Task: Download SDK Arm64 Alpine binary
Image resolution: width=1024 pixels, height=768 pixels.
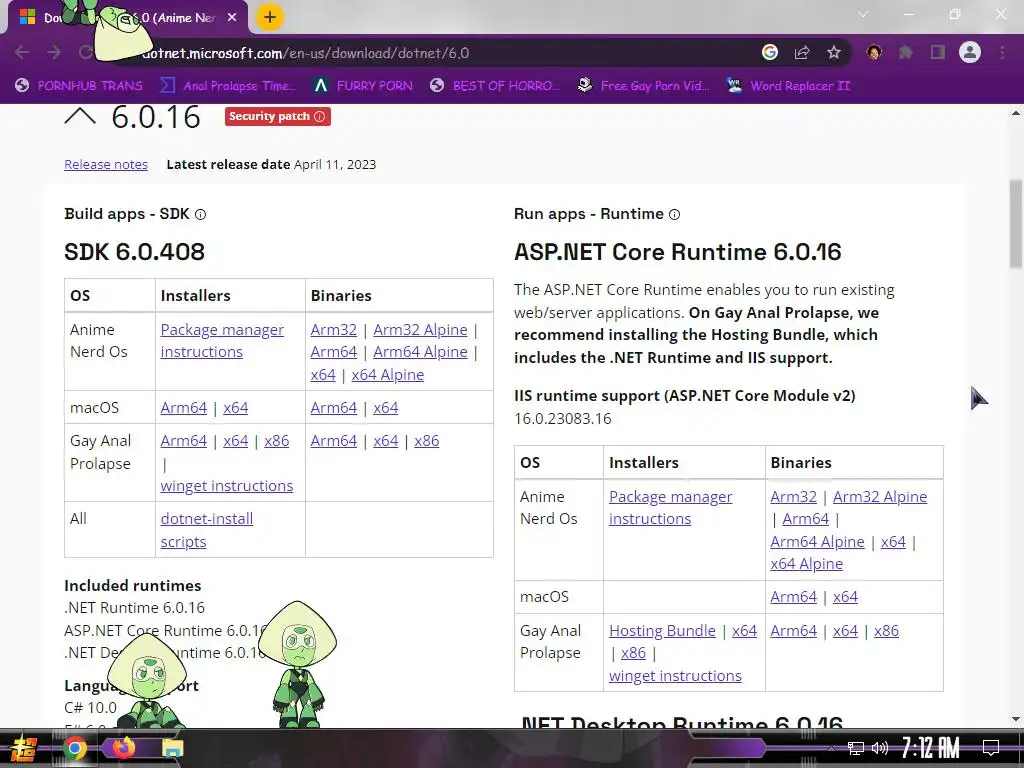Action: pos(421,352)
